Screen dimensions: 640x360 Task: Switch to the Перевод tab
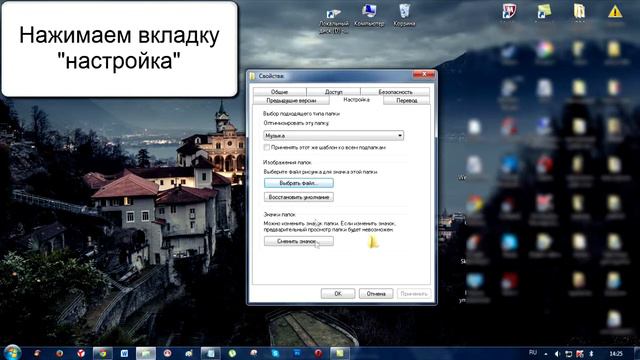[407, 100]
